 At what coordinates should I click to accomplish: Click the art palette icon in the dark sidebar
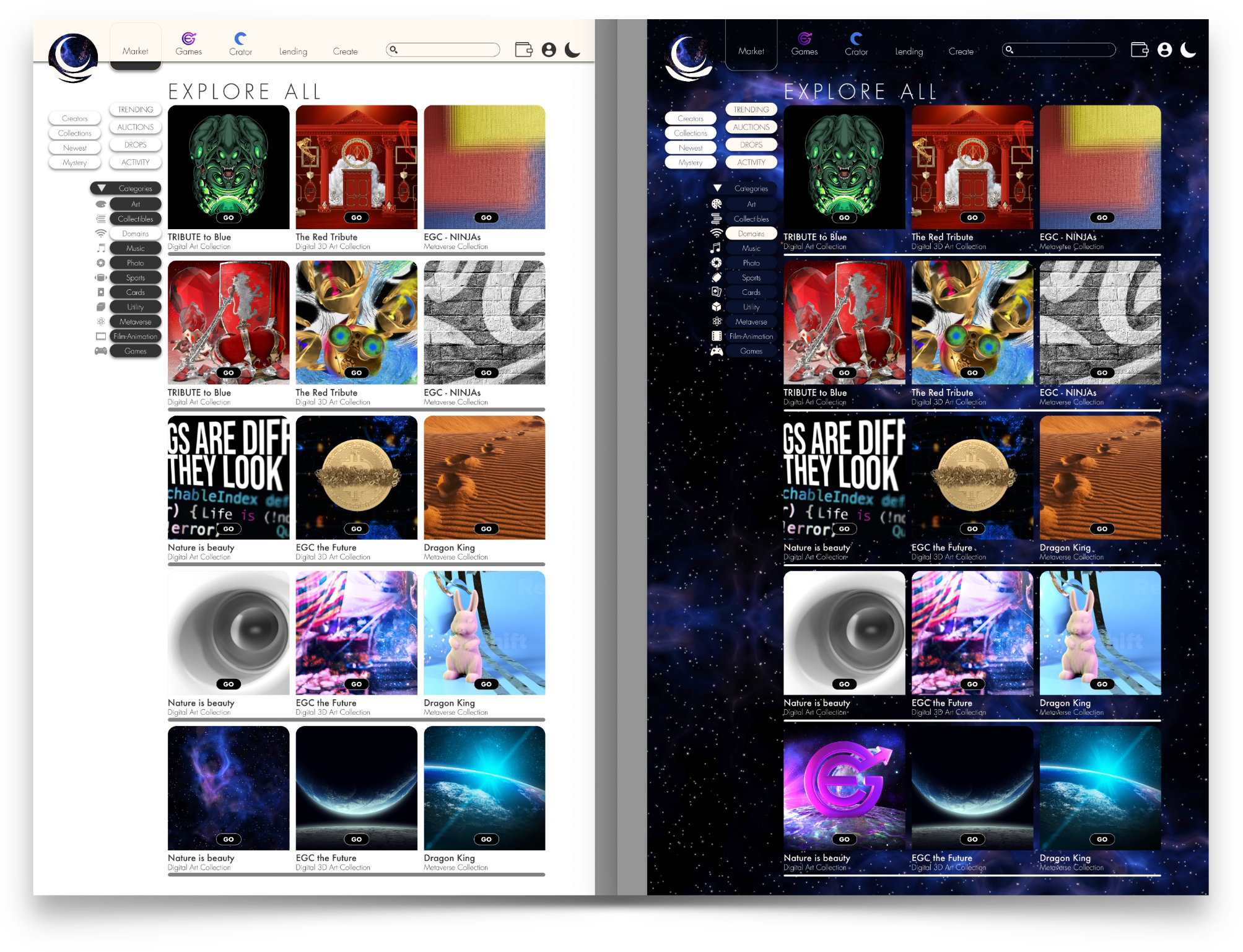point(717,204)
